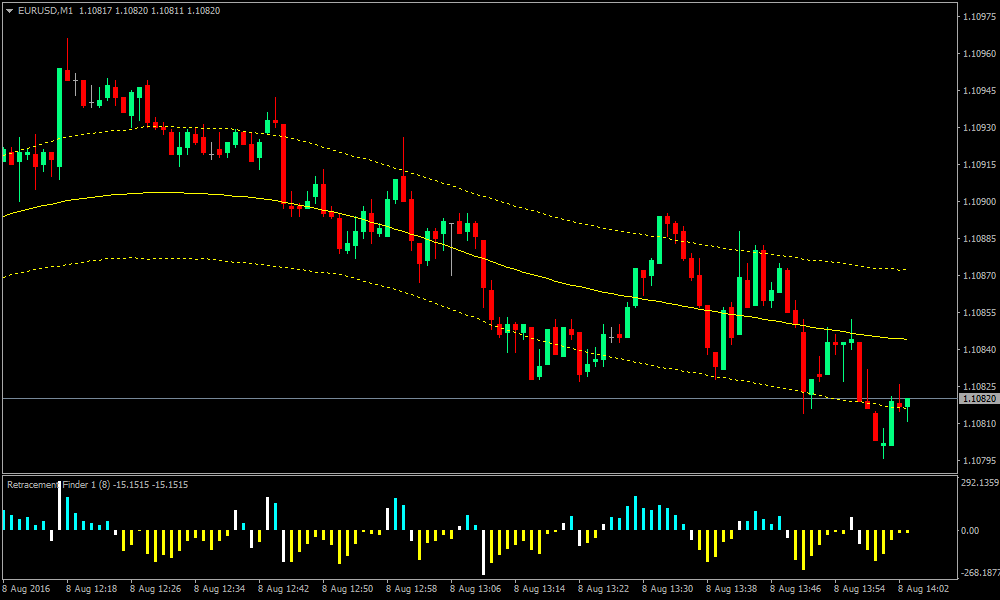1000x600 pixels.
Task: Click the 8 Aug 13:46 time label
Action: tap(795, 587)
